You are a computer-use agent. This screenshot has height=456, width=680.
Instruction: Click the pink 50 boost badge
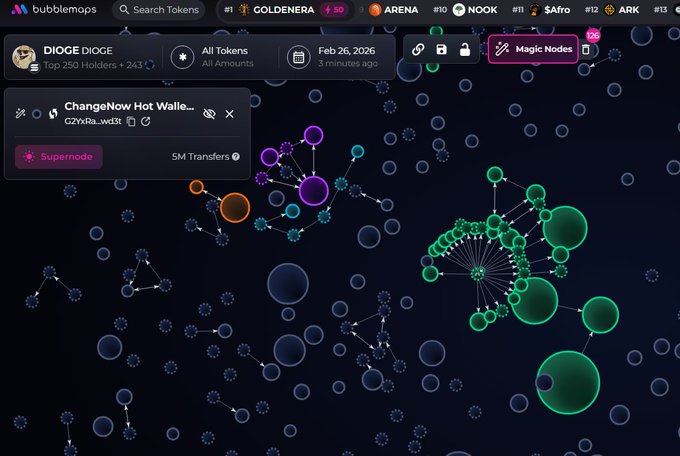point(333,10)
